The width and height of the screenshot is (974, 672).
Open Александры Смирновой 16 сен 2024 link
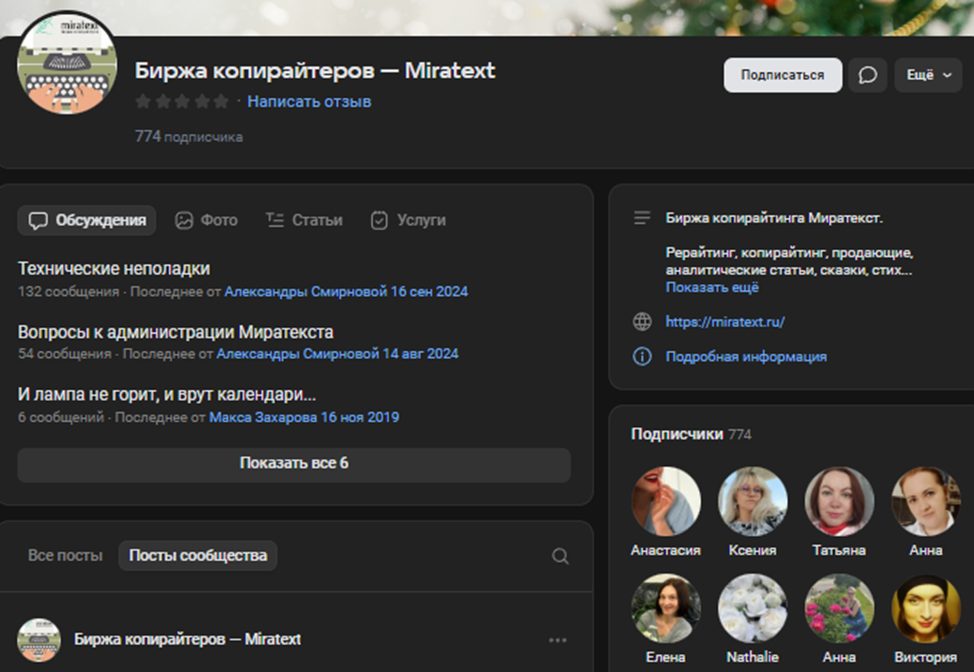(346, 291)
